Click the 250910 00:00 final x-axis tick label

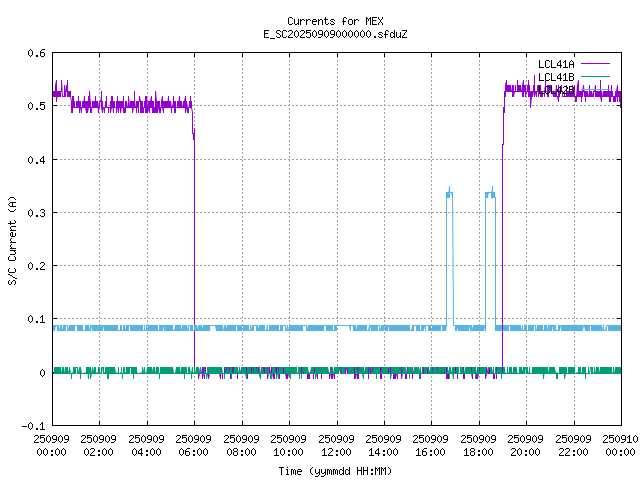pyautogui.click(x=620, y=444)
